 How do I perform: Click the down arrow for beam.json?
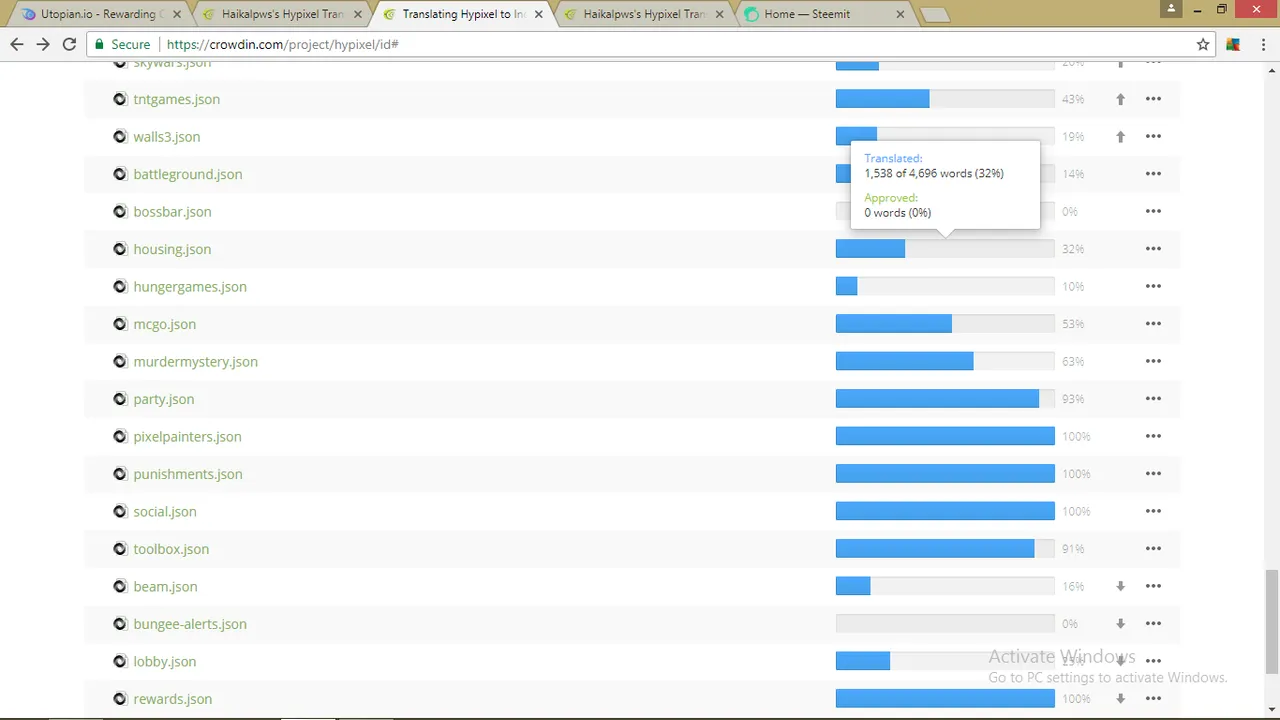[1120, 586]
